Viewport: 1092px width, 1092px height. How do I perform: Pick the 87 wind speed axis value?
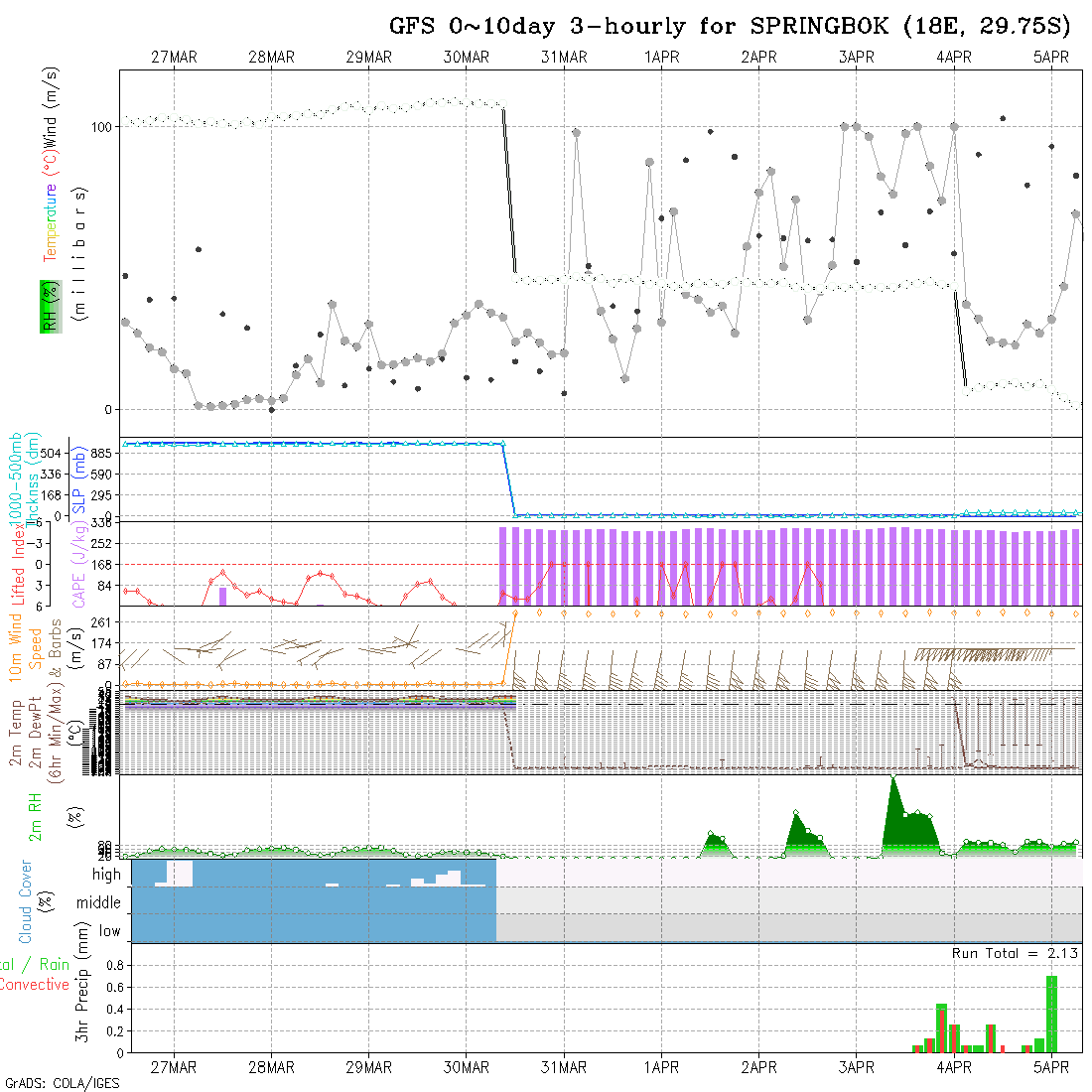coord(104,664)
